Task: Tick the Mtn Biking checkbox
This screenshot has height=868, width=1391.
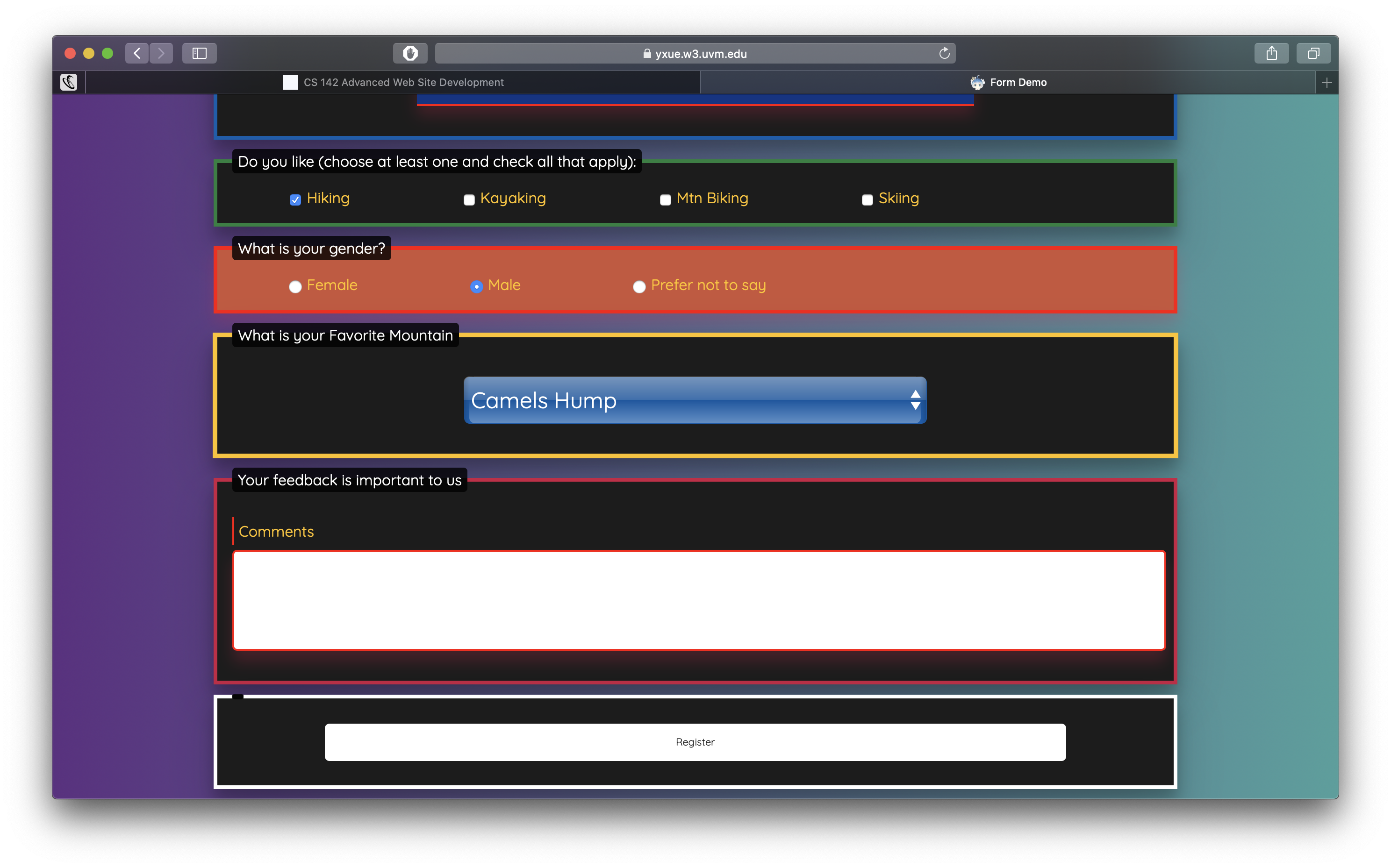Action: click(665, 200)
